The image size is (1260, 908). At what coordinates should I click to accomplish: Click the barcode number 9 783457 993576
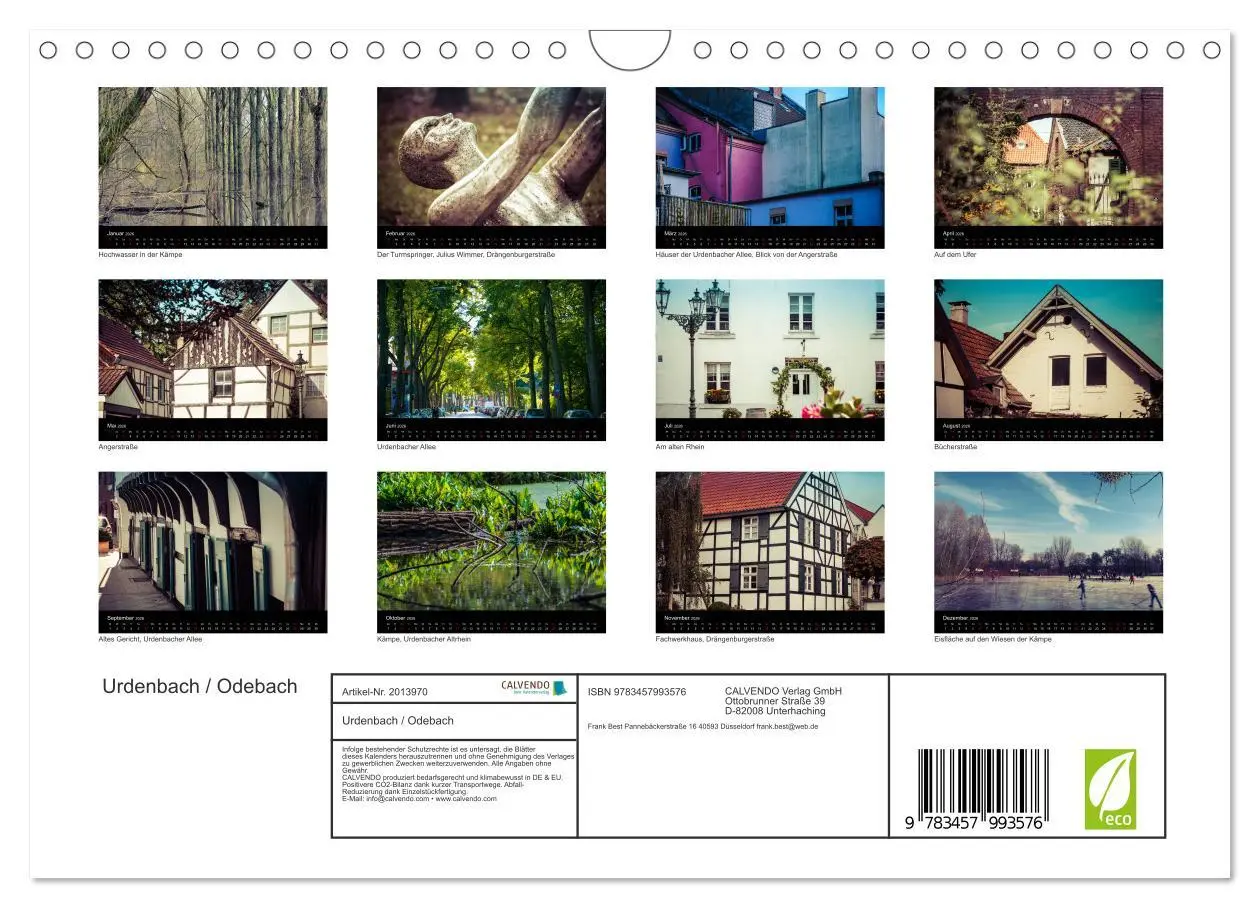point(975,823)
